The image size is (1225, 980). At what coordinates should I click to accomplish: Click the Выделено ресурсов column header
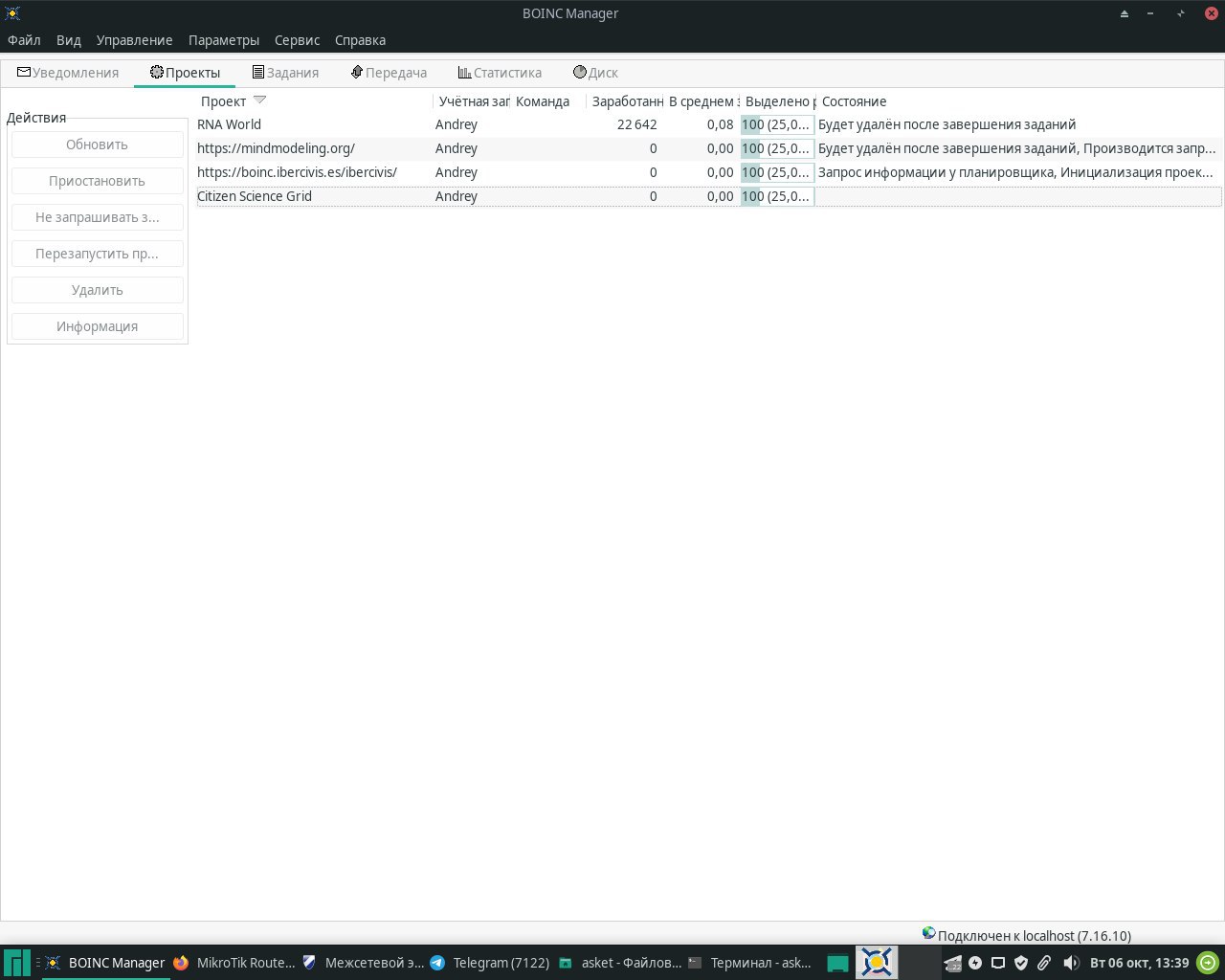pyautogui.click(x=778, y=101)
